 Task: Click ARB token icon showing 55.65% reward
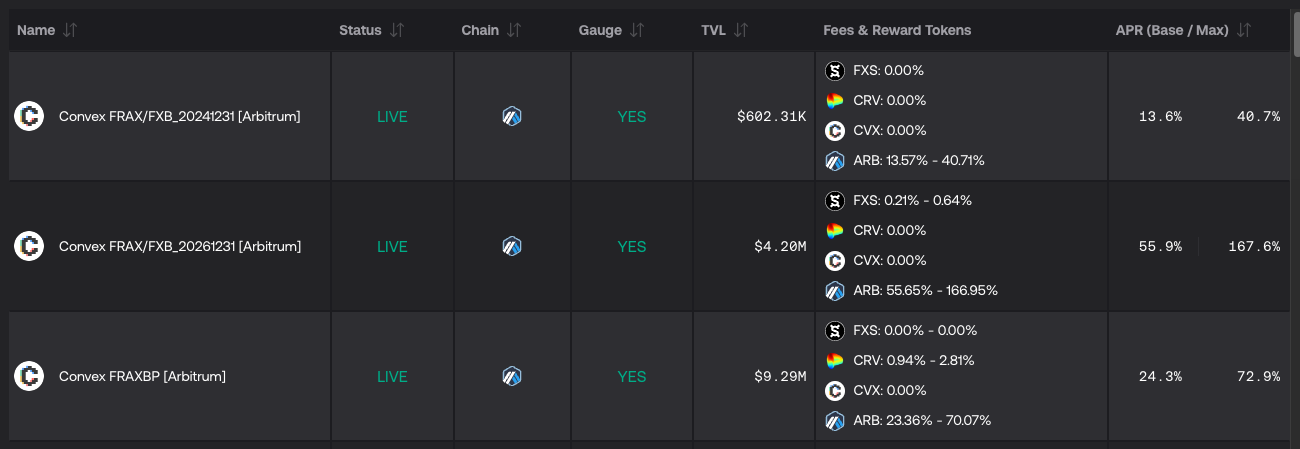[x=835, y=291]
